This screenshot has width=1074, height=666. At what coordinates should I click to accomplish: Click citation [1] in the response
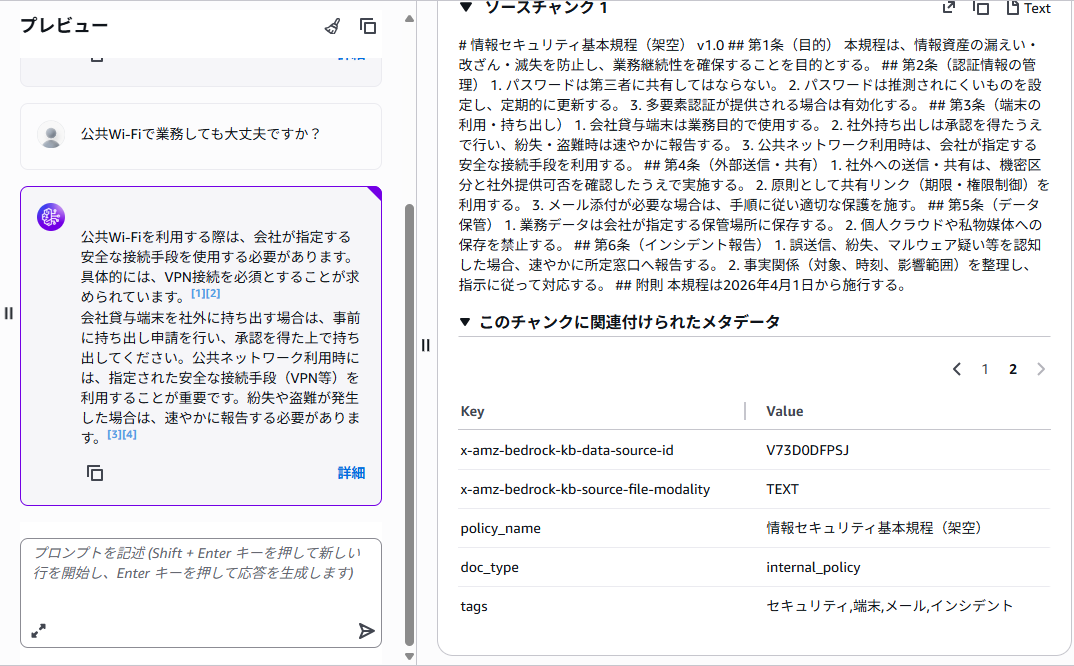point(197,294)
